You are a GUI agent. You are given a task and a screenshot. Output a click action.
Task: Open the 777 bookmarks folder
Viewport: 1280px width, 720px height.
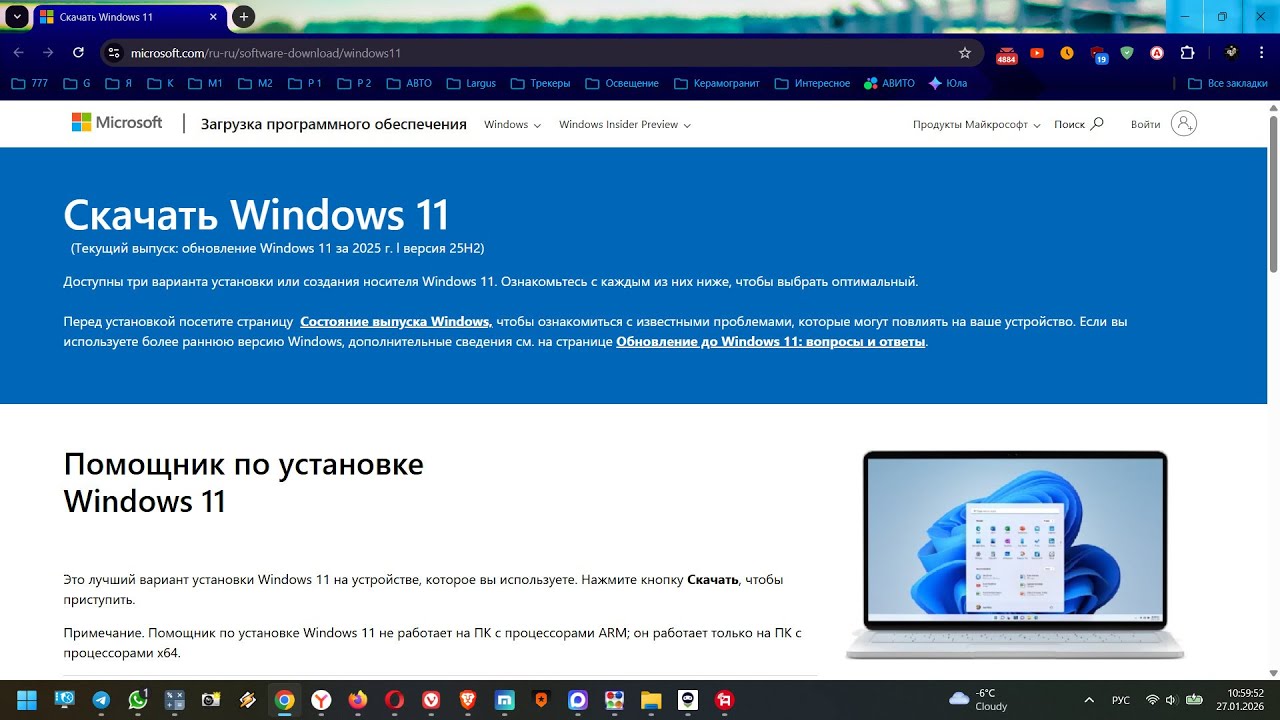pyautogui.click(x=30, y=83)
